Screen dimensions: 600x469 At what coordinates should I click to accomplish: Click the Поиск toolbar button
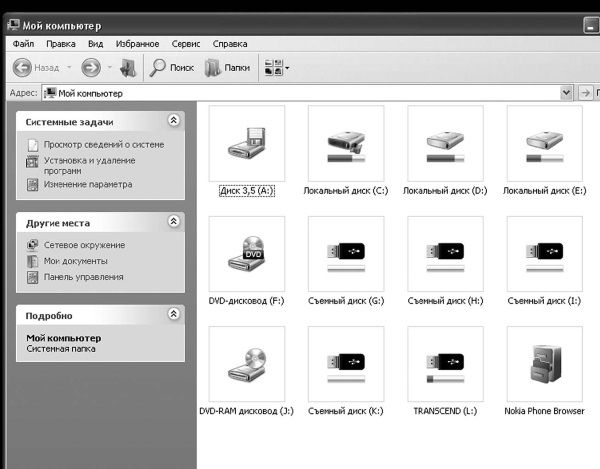tap(172, 68)
